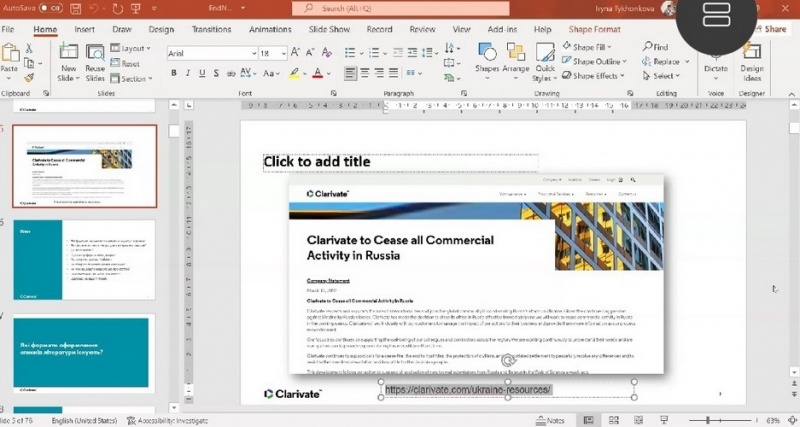Image resolution: width=800 pixels, height=427 pixels.
Task: Switch to the Transitions tab
Action: coord(211,29)
